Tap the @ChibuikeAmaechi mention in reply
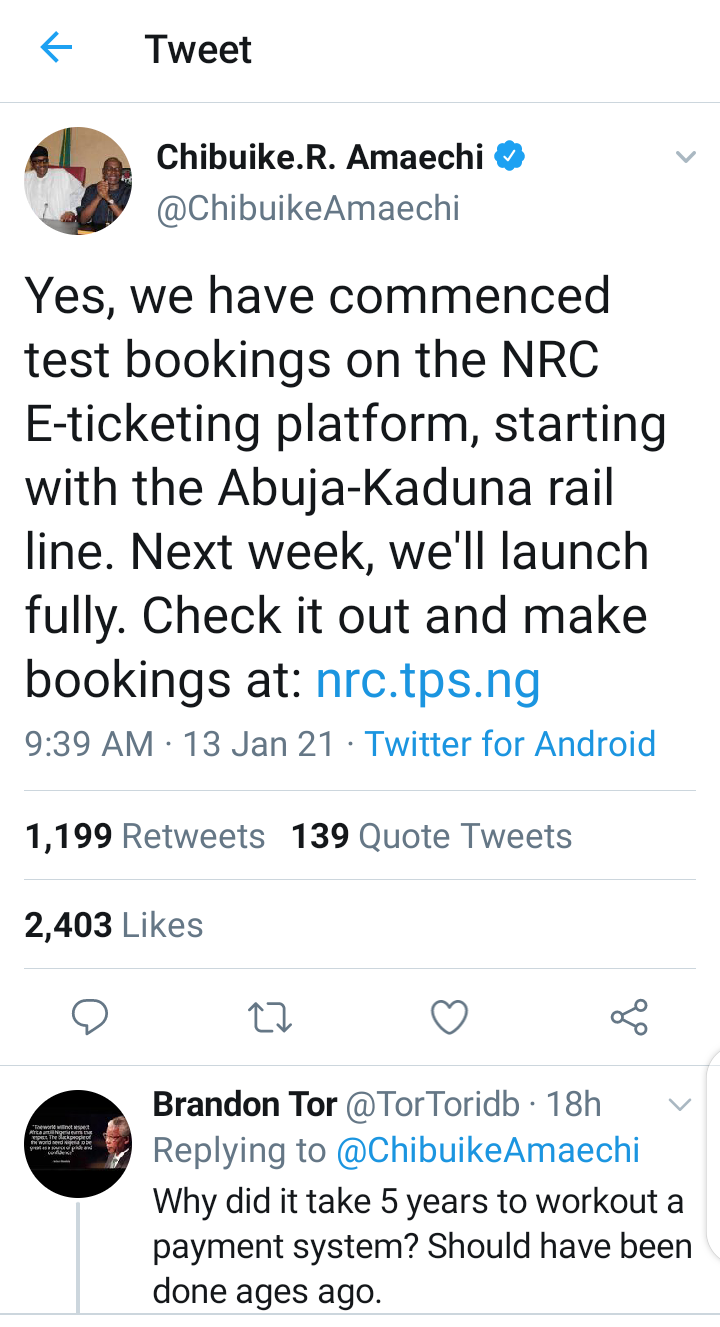The width and height of the screenshot is (720, 1327). (x=488, y=1150)
